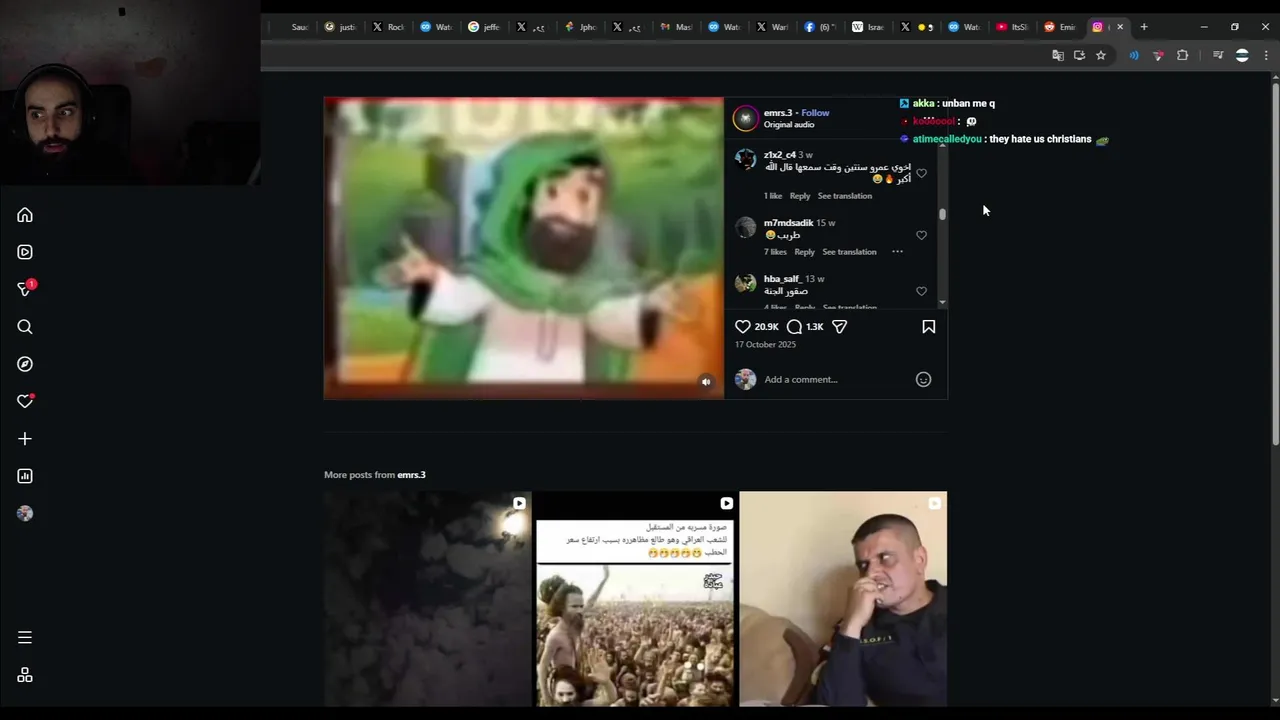Open the More hamburger menu in the sidebar

(25, 637)
